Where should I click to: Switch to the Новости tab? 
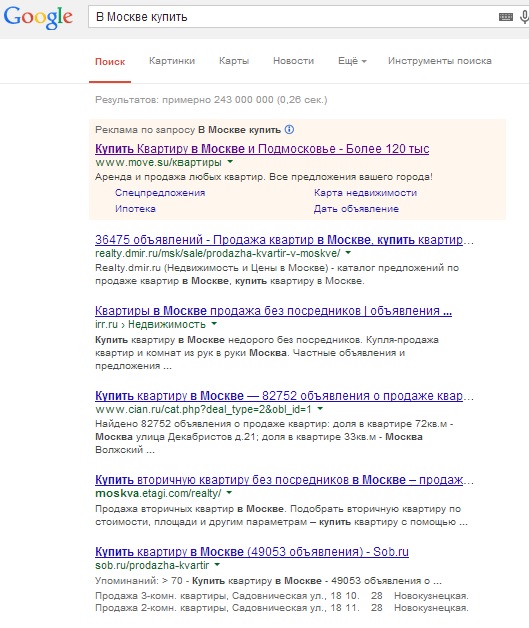click(x=293, y=61)
